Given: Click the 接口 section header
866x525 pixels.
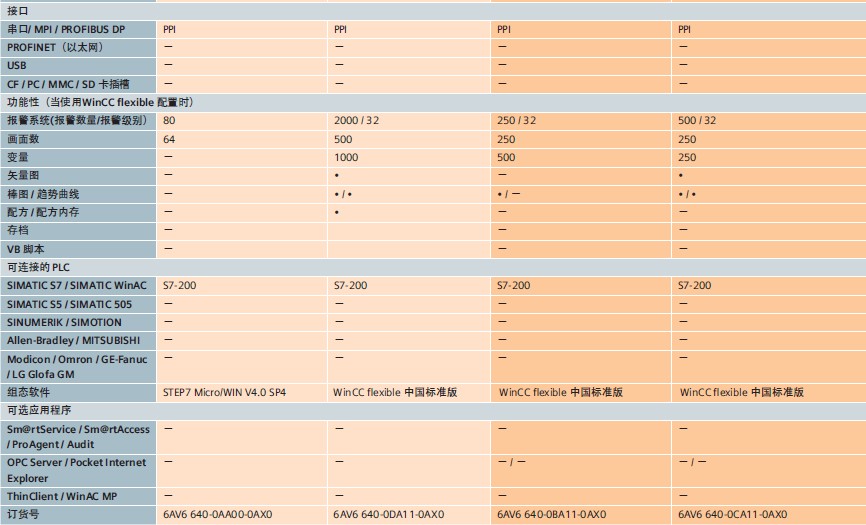Looking at the screenshot, I should [18, 10].
